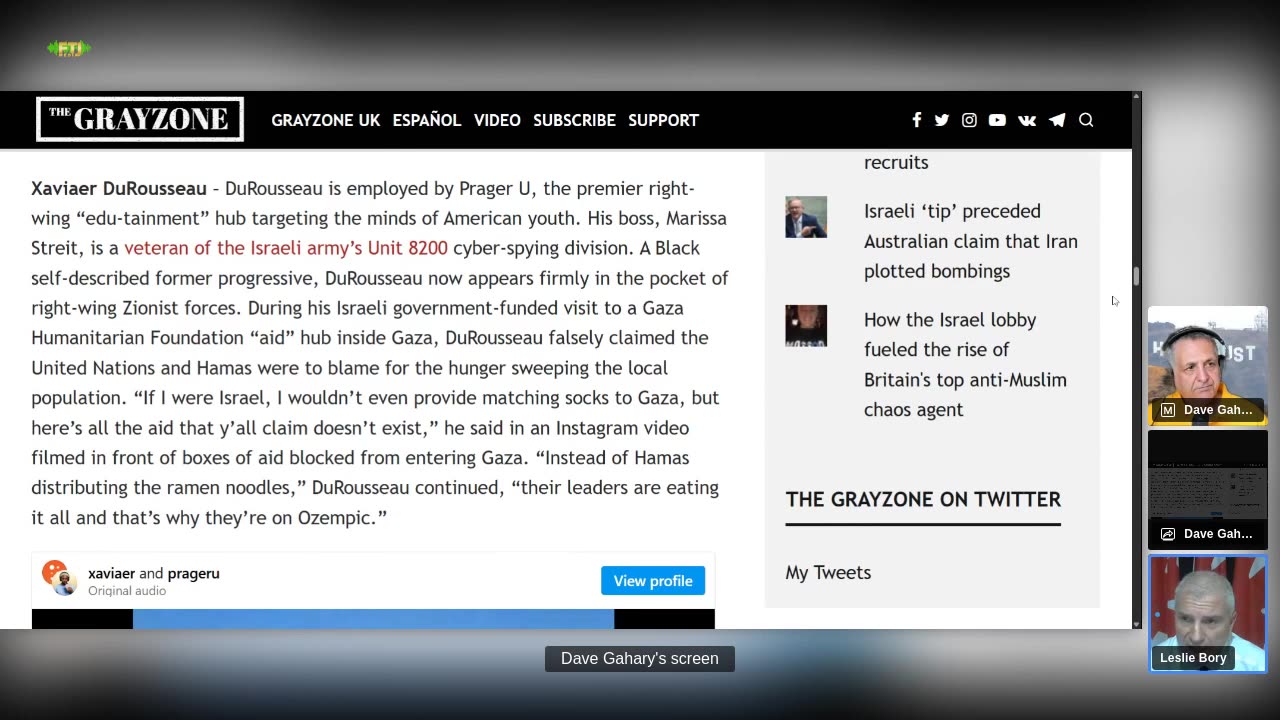1280x720 pixels.
Task: Select Dave Gahary screen share tile
Action: pyautogui.click(x=1208, y=489)
